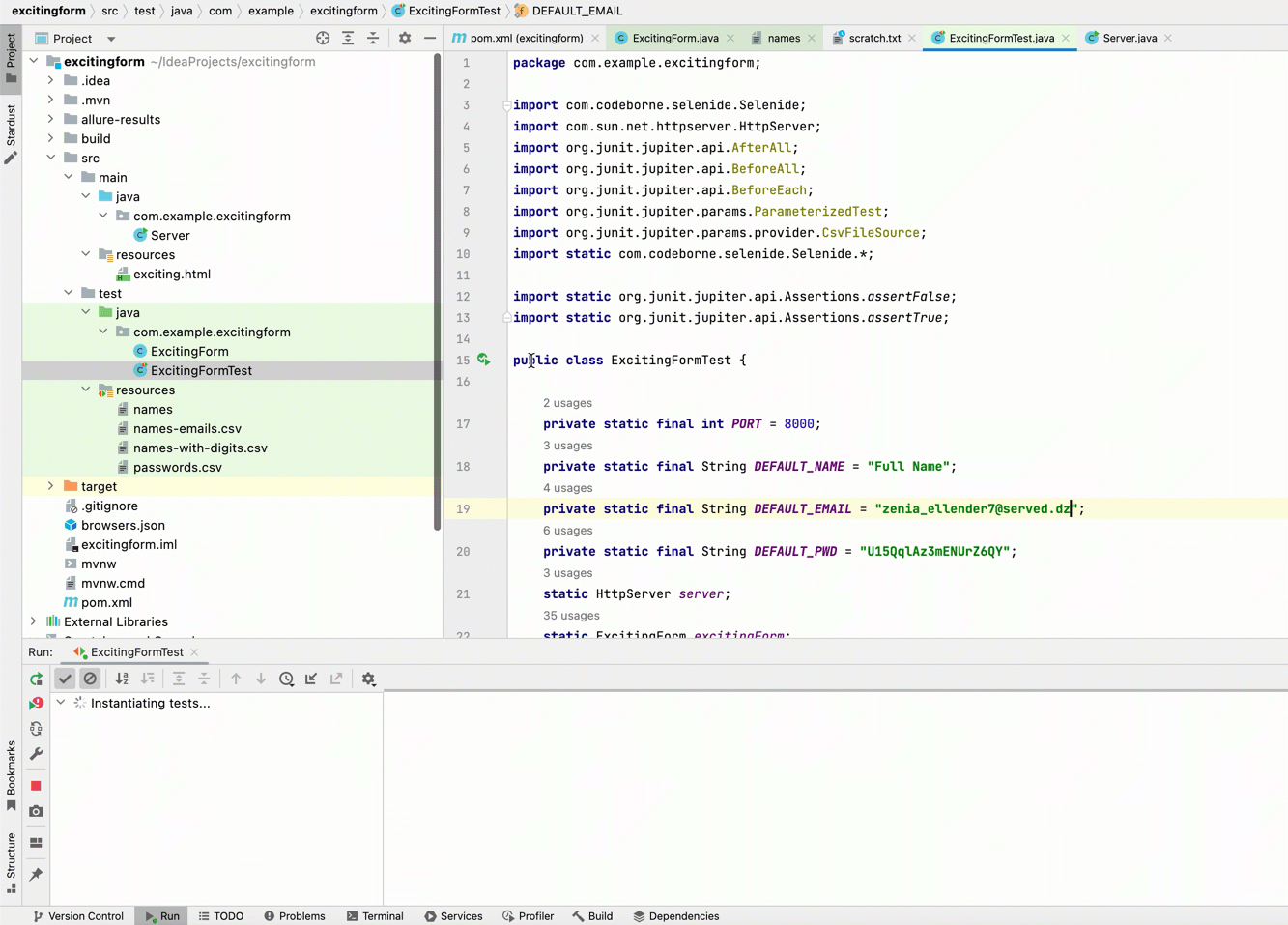Image resolution: width=1288 pixels, height=925 pixels.
Task: Open Project panel settings gear
Action: (x=405, y=39)
